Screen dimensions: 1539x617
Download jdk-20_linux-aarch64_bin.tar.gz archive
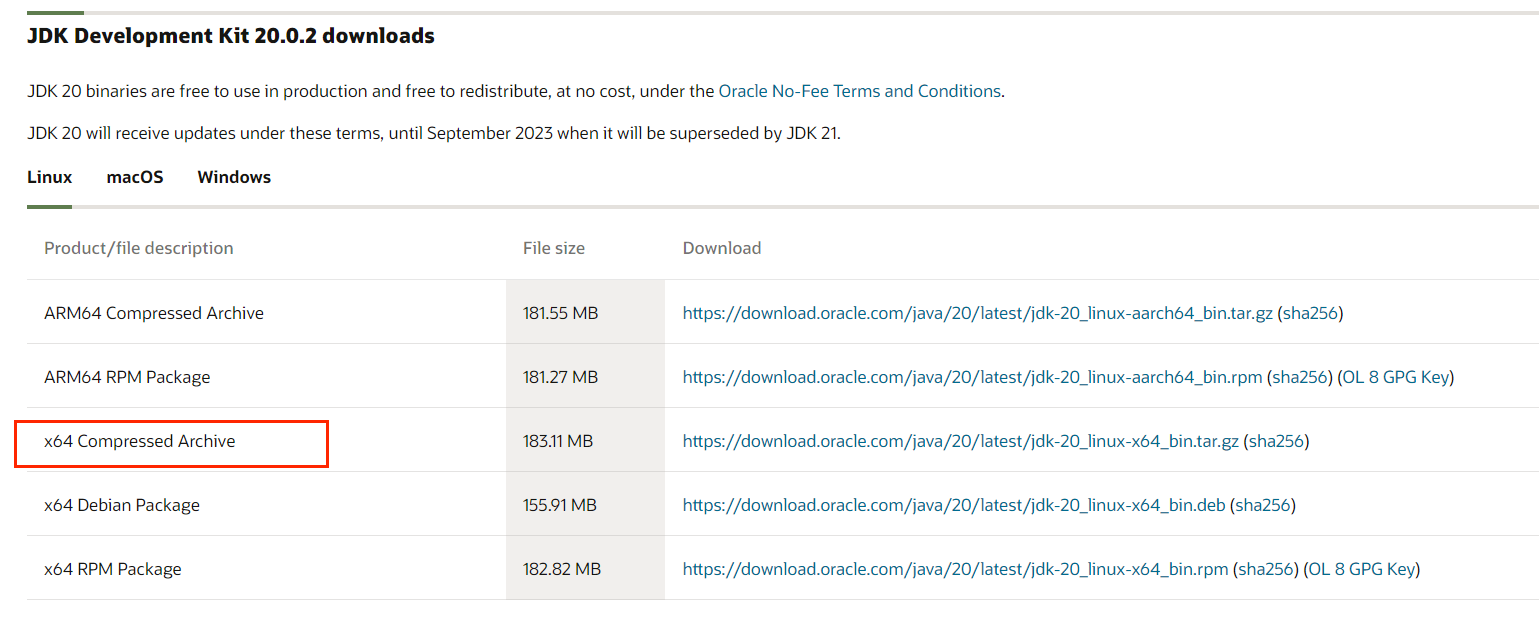(x=978, y=313)
